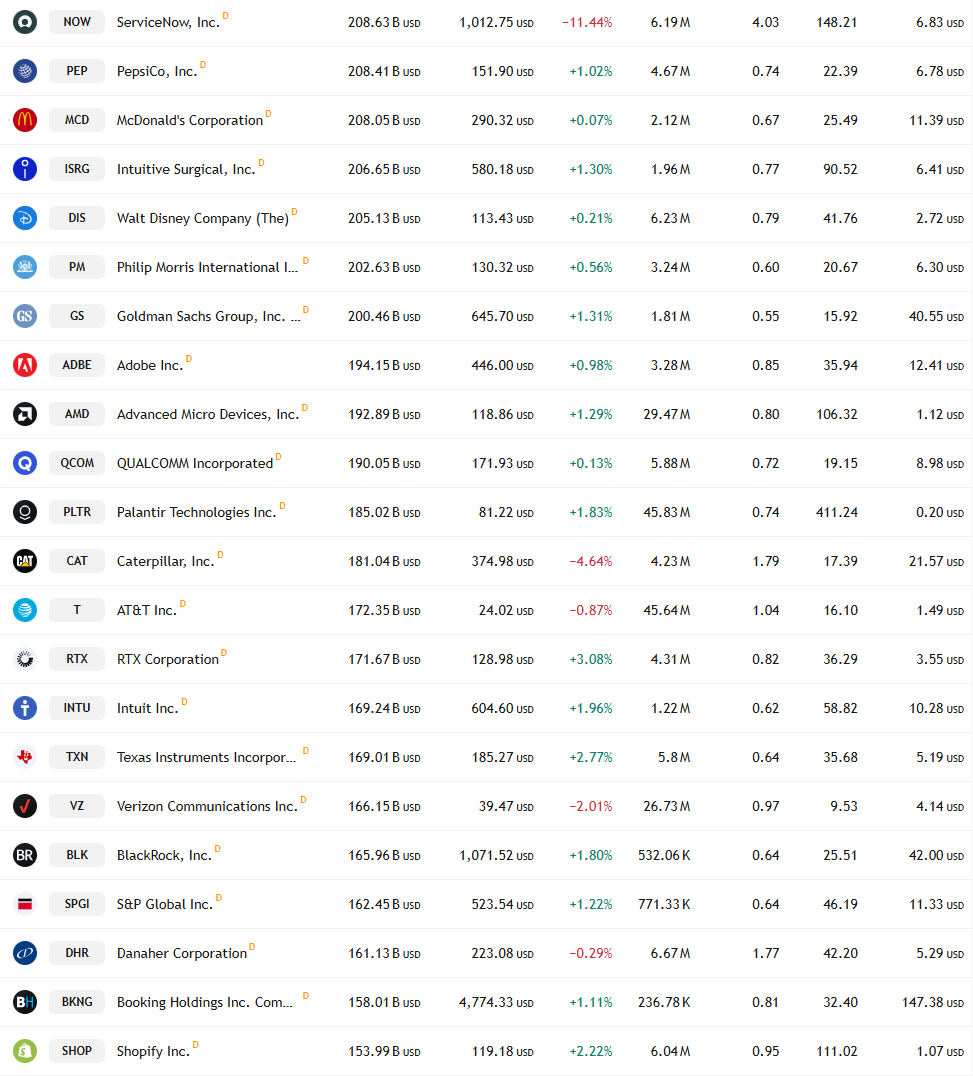Click the D marker beside Intuit Inc.
973x1076 pixels.
coord(184,702)
